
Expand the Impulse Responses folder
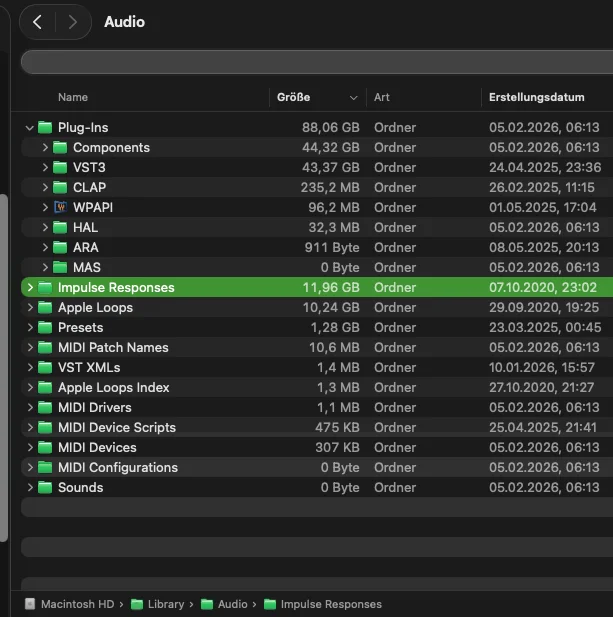coord(30,288)
